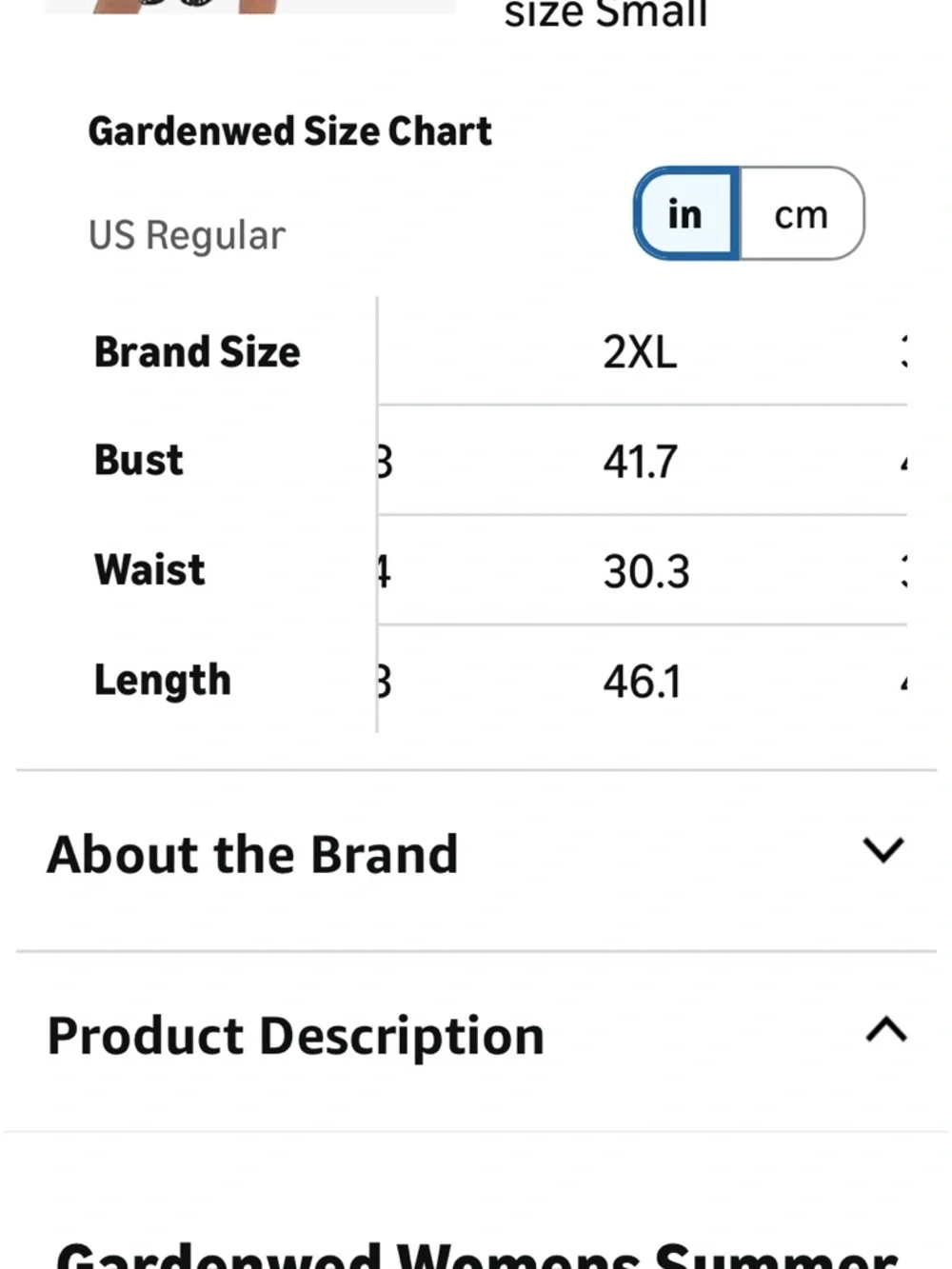
Task: Click the Bust row label
Action: [x=139, y=461]
